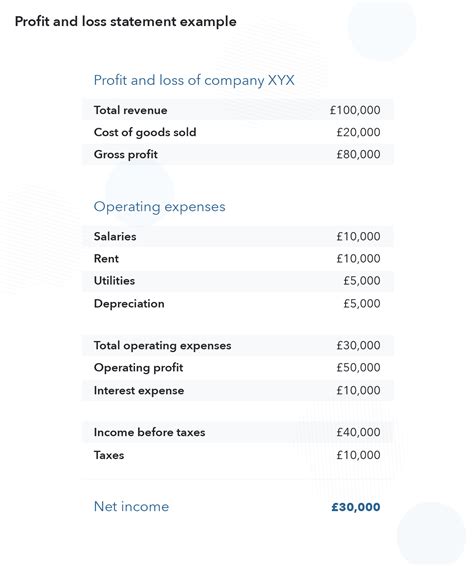Image resolution: width=474 pixels, height=566 pixels.
Task: Select the 'Profit and loss of company XYX' heading
Action: click(x=194, y=80)
